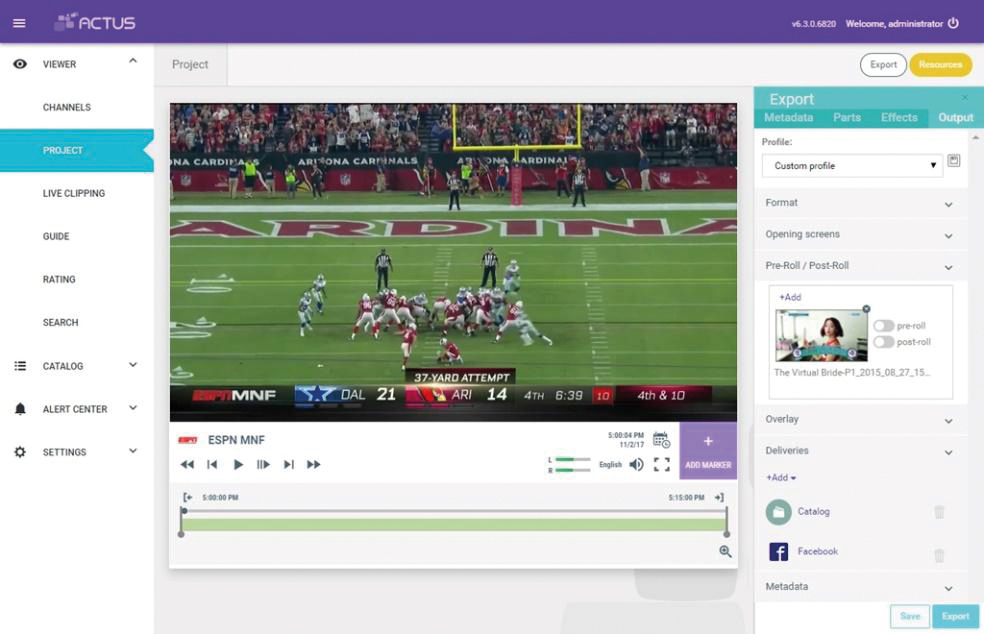Collapse the Deliveries section
The height and width of the screenshot is (634, 984).
click(948, 453)
